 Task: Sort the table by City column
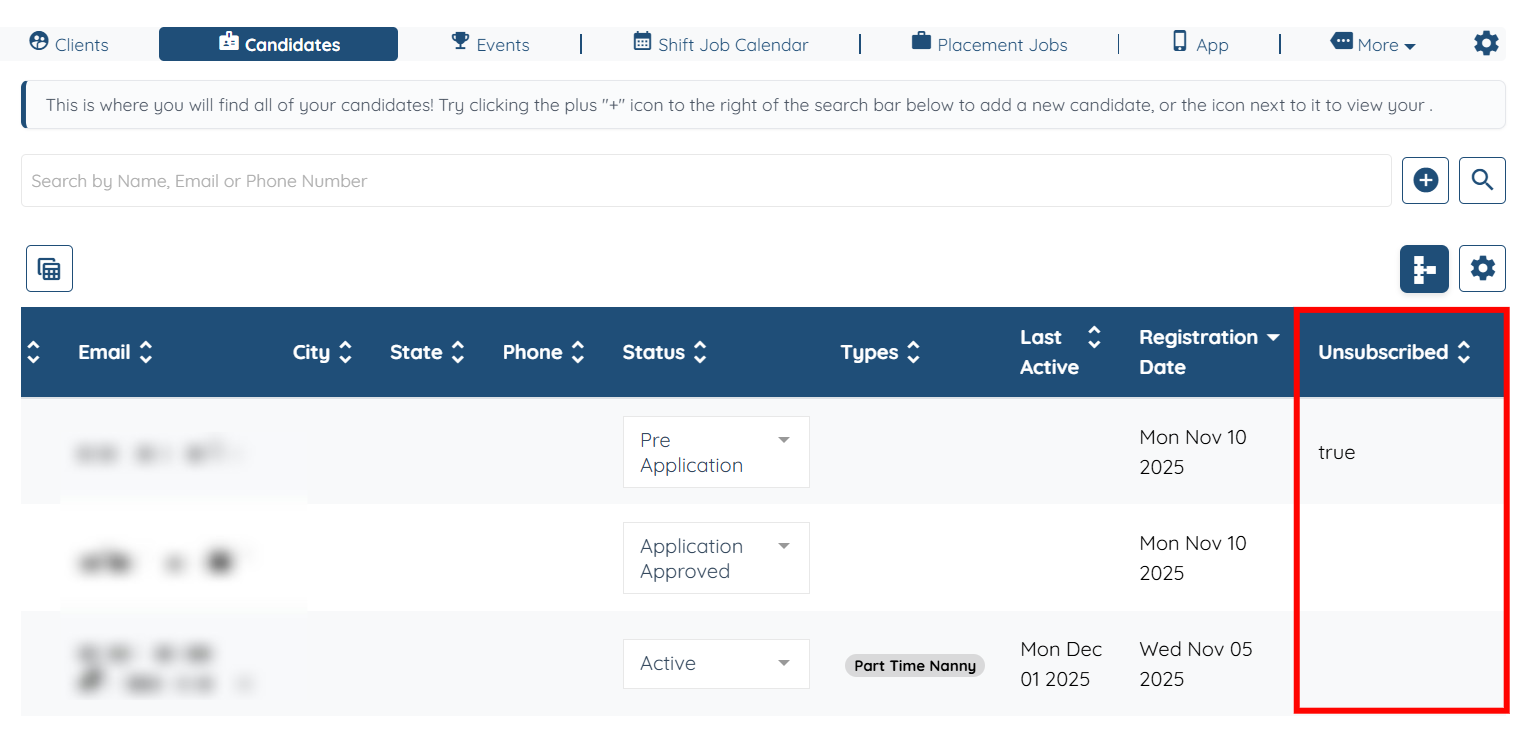tap(323, 352)
